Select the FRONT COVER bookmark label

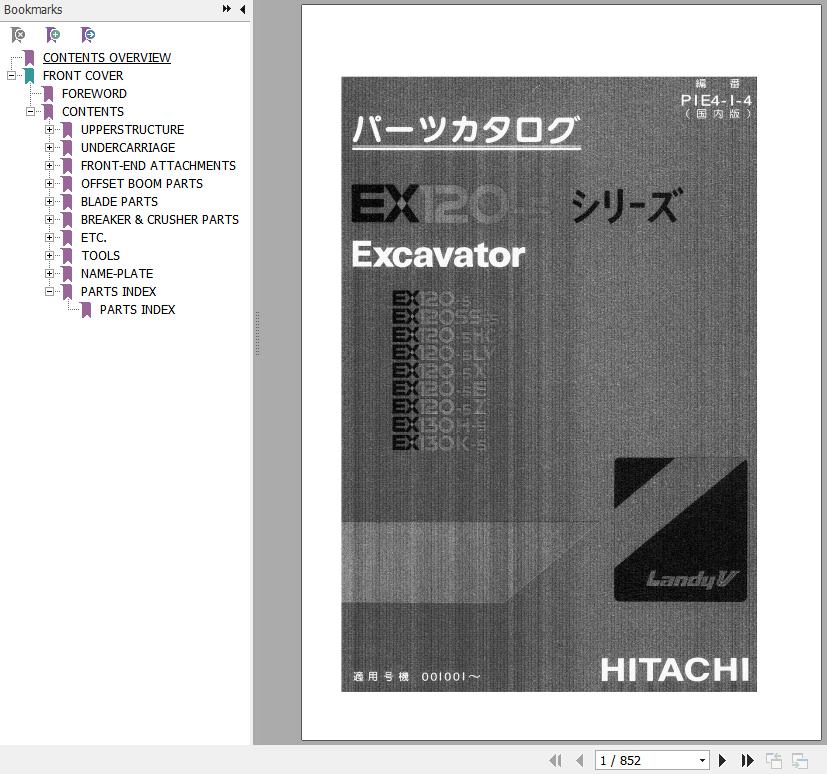pos(83,75)
